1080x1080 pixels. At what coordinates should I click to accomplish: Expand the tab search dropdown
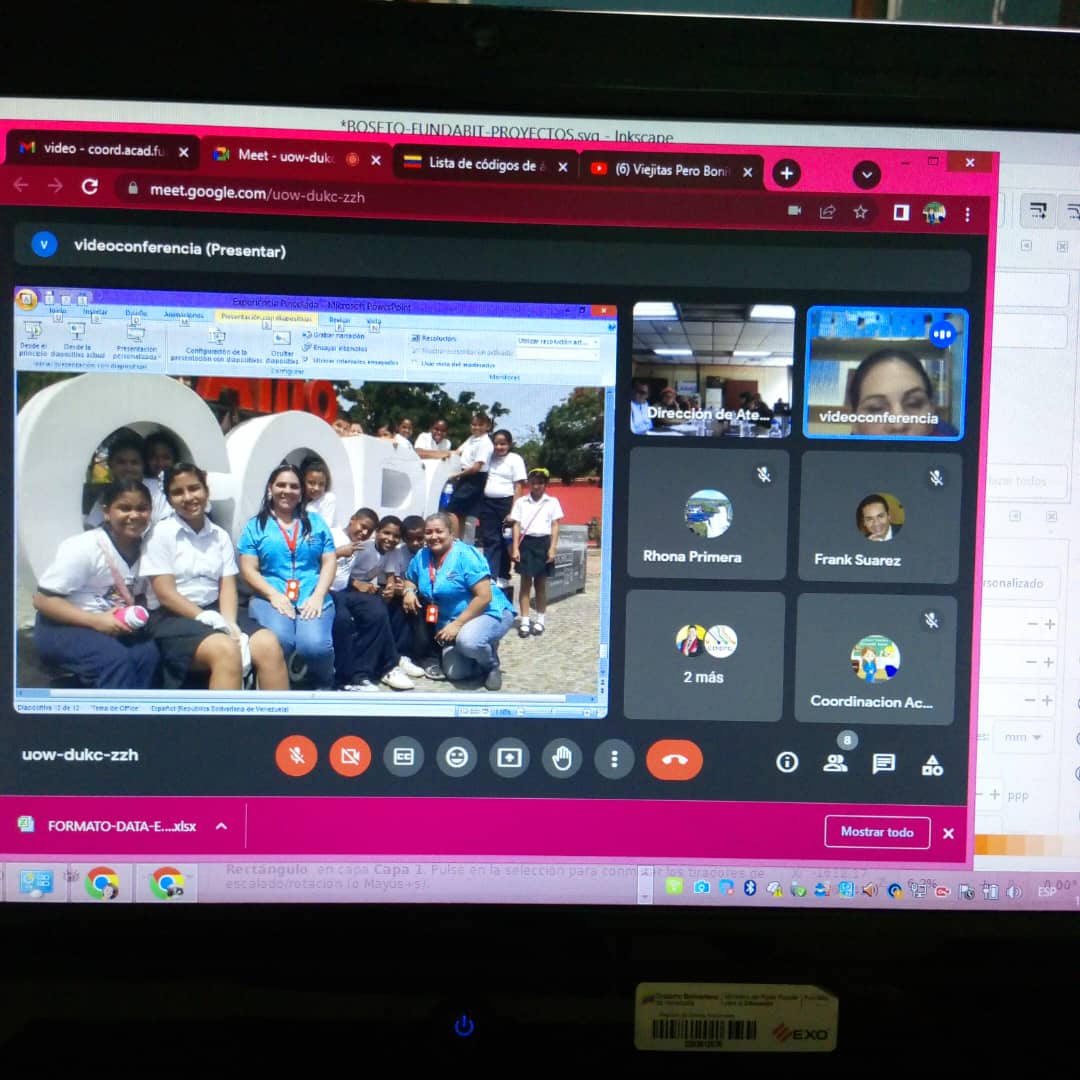[x=866, y=175]
